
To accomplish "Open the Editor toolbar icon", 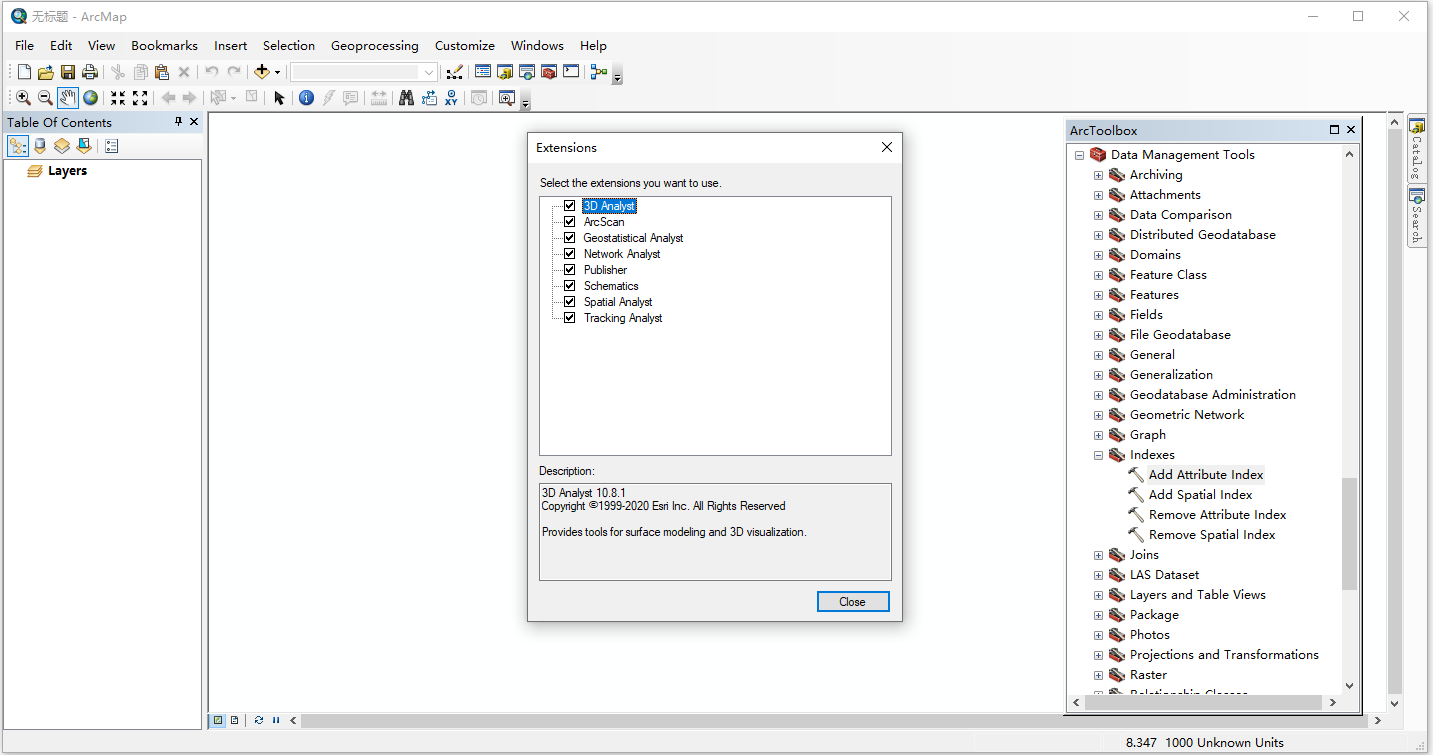I will tap(455, 72).
